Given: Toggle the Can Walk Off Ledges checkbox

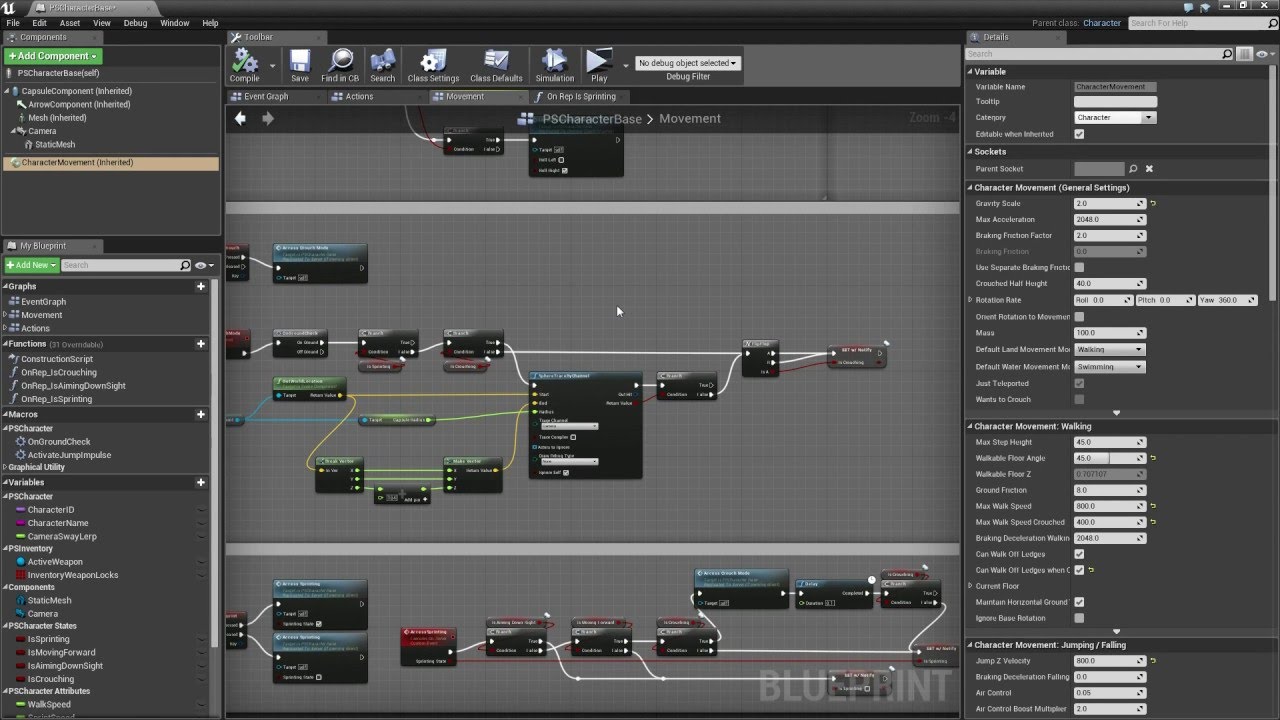Looking at the screenshot, I should coord(1079,554).
